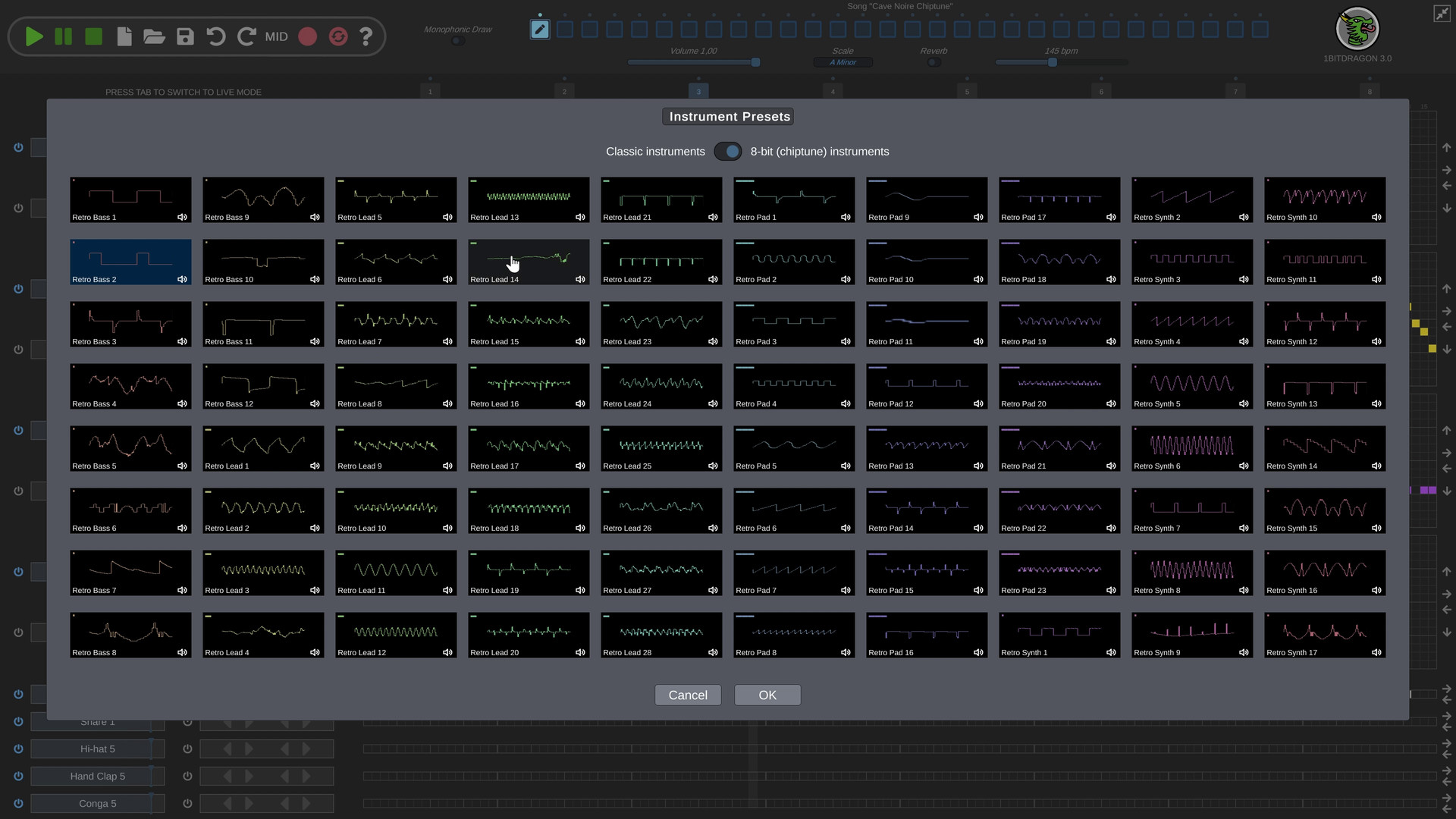Viewport: 1456px width, 819px height.
Task: Click the Cancel button
Action: click(x=688, y=695)
